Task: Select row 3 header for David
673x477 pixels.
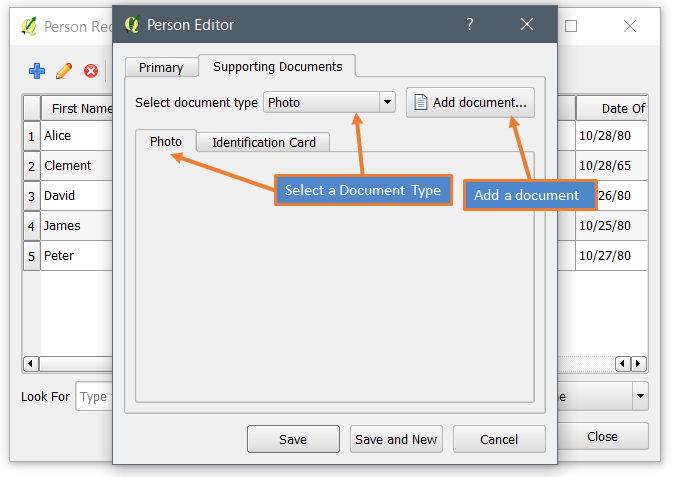Action: pyautogui.click(x=31, y=196)
